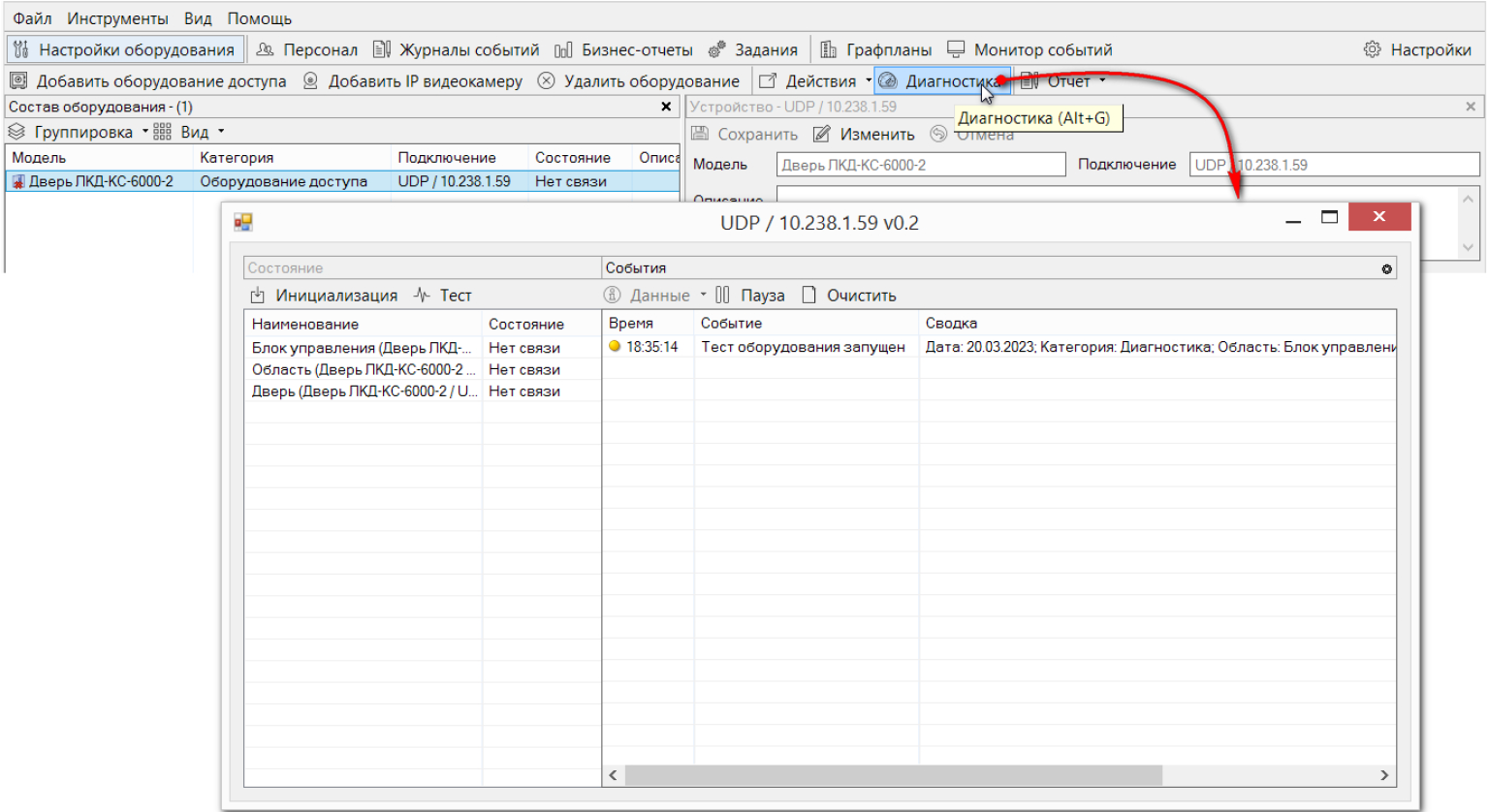Click the Диагностика toolbar button
This screenshot has height=812, width=1489.
pyautogui.click(x=941, y=81)
